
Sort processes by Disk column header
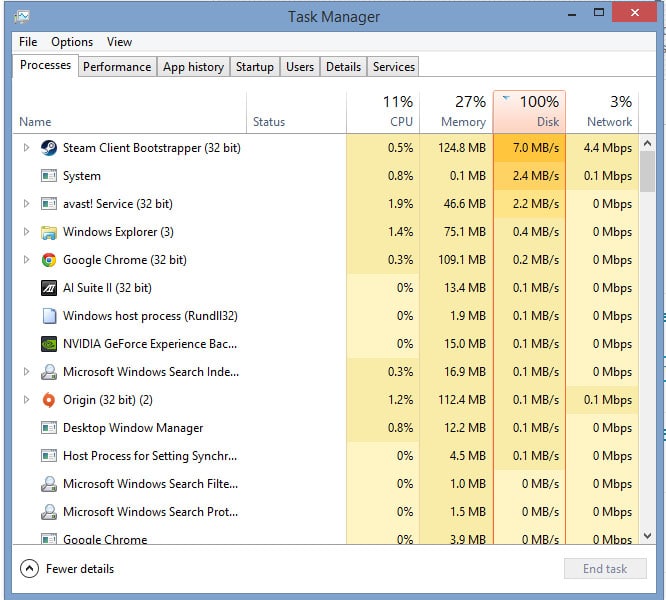tap(529, 112)
